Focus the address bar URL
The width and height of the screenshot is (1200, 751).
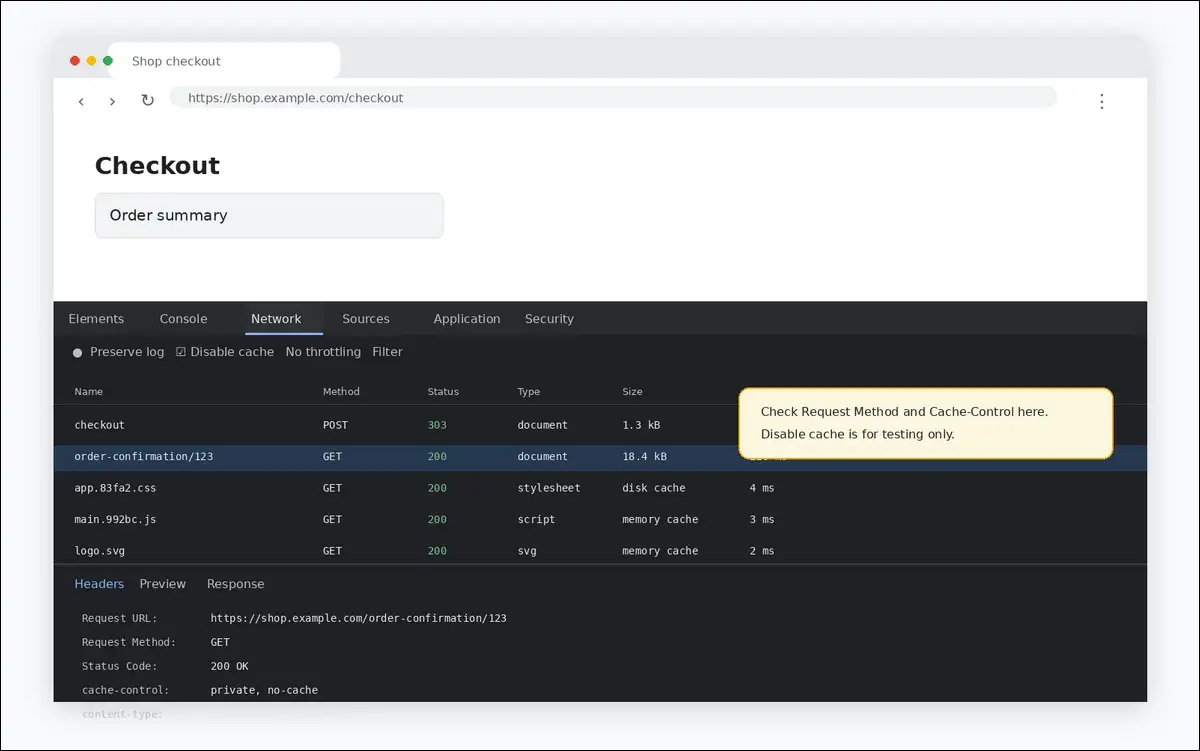pos(613,98)
